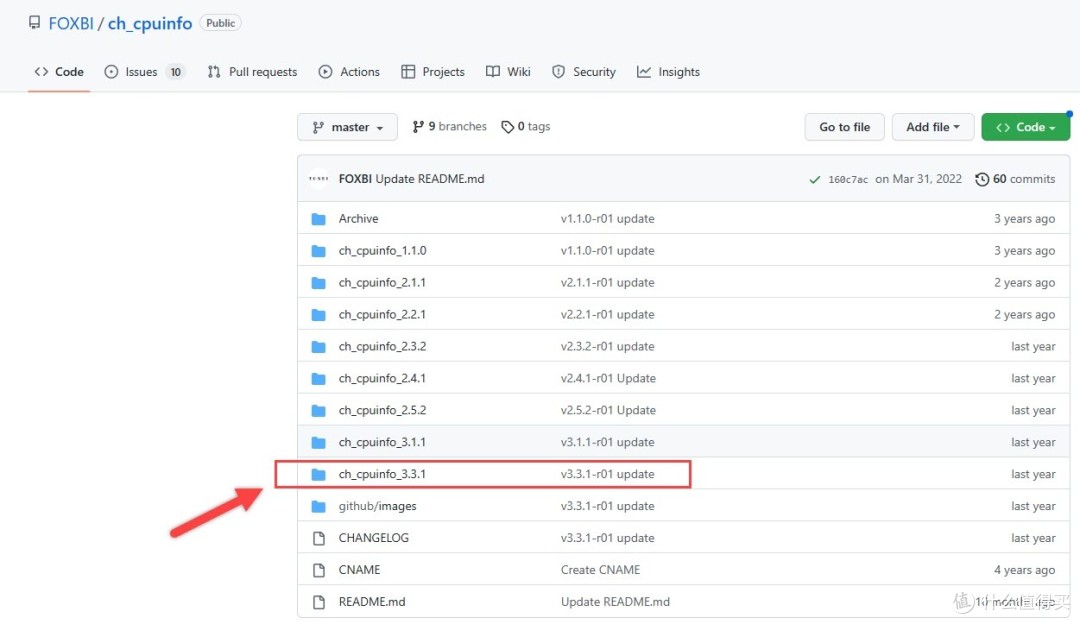Image resolution: width=1080 pixels, height=624 pixels.
Task: Click the repository book icon beside FOXBI
Action: pos(34,23)
